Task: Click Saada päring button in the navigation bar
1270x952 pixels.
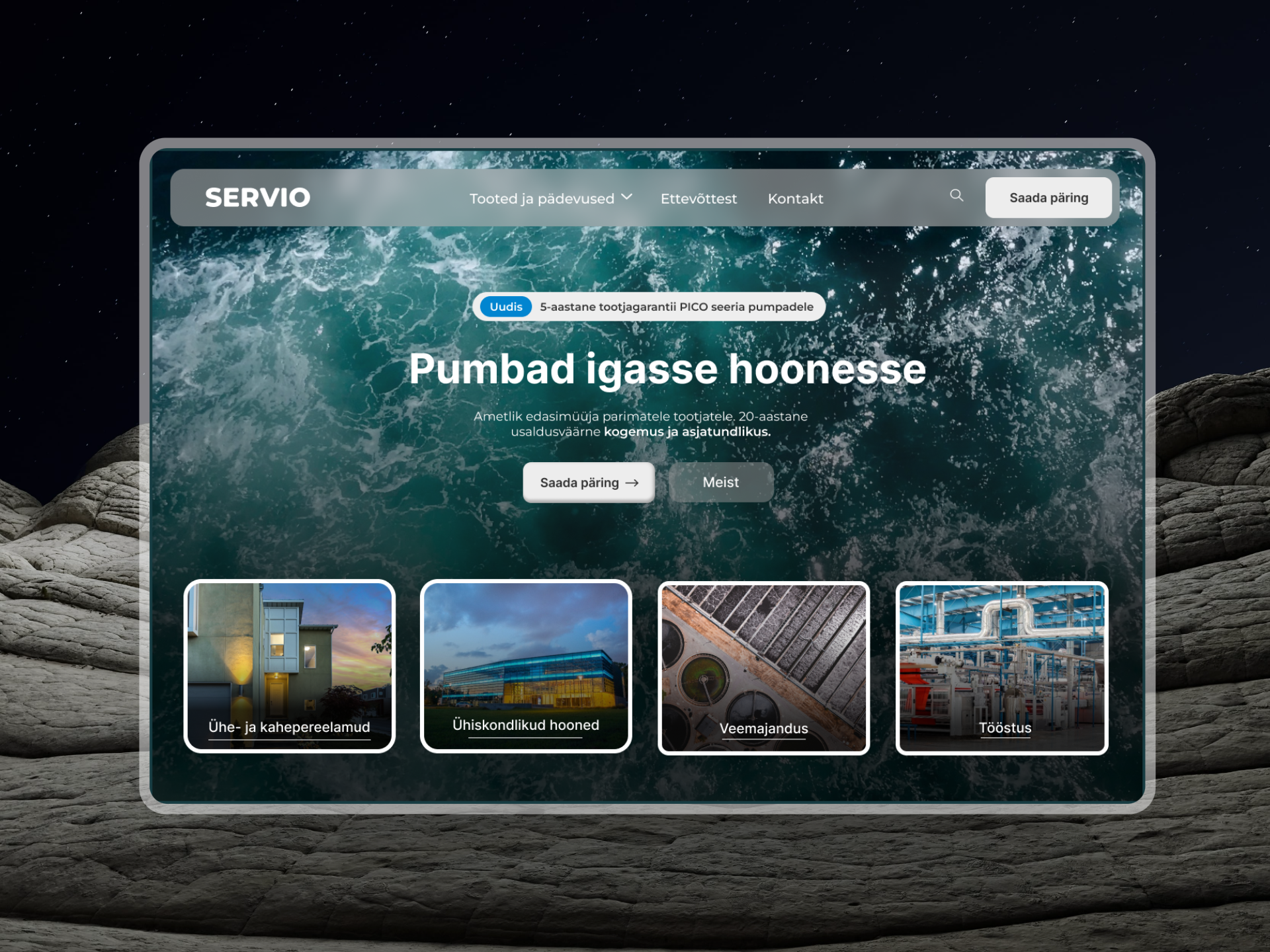Action: tap(1048, 198)
